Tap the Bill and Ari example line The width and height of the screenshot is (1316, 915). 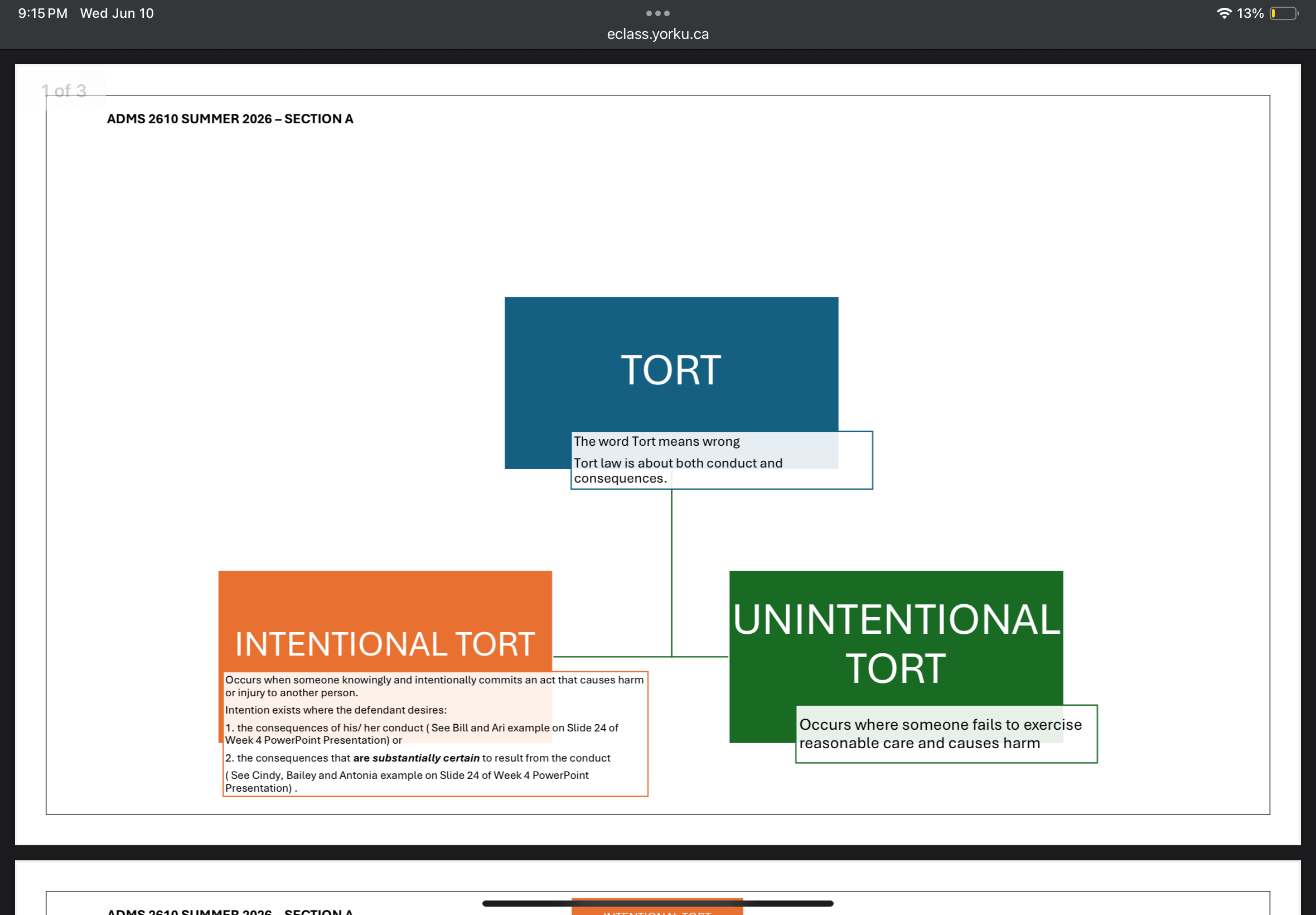tap(422, 734)
